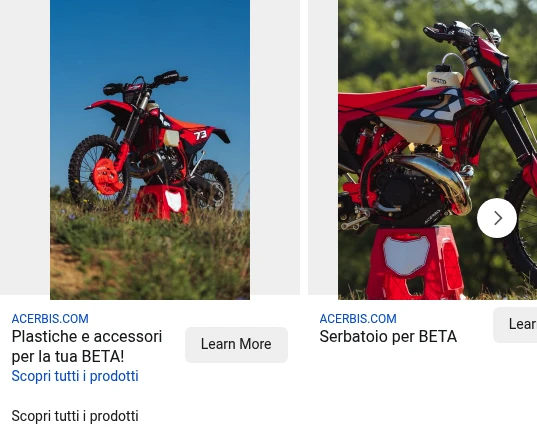
Task: Select the Serbatoio per BETA headline
Action: pos(388,337)
